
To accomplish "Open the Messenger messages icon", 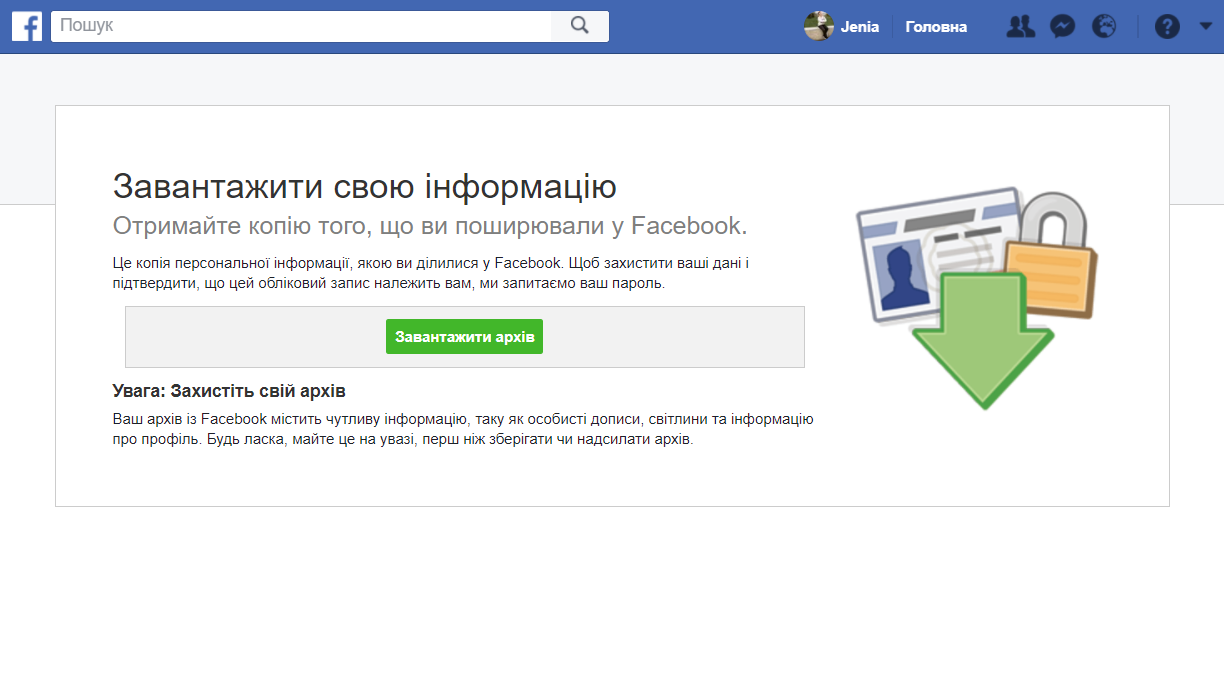I will 1062,27.
